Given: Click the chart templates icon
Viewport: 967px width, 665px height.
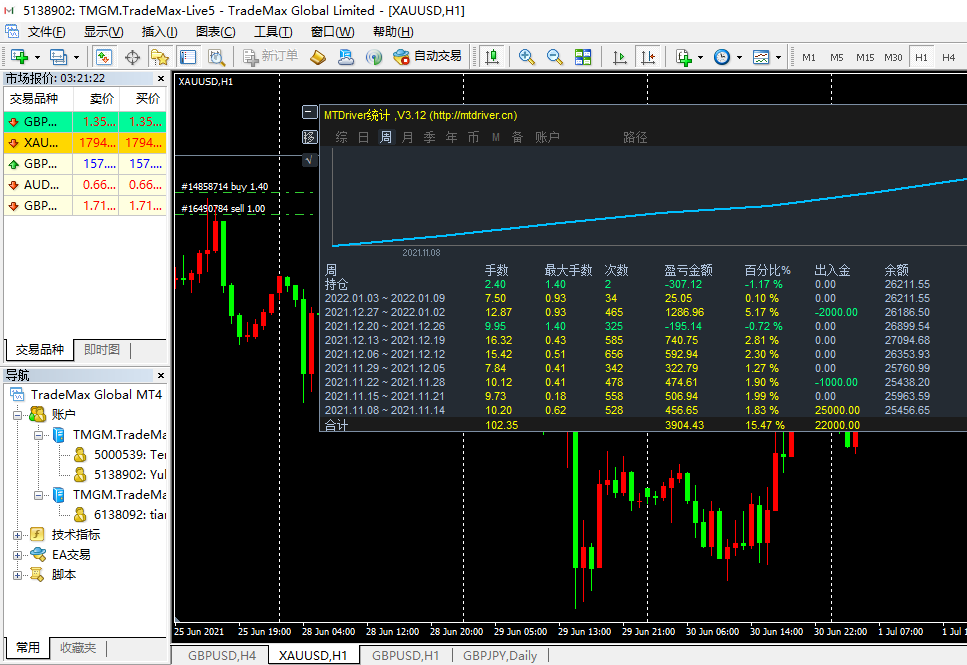Looking at the screenshot, I should tap(761, 57).
